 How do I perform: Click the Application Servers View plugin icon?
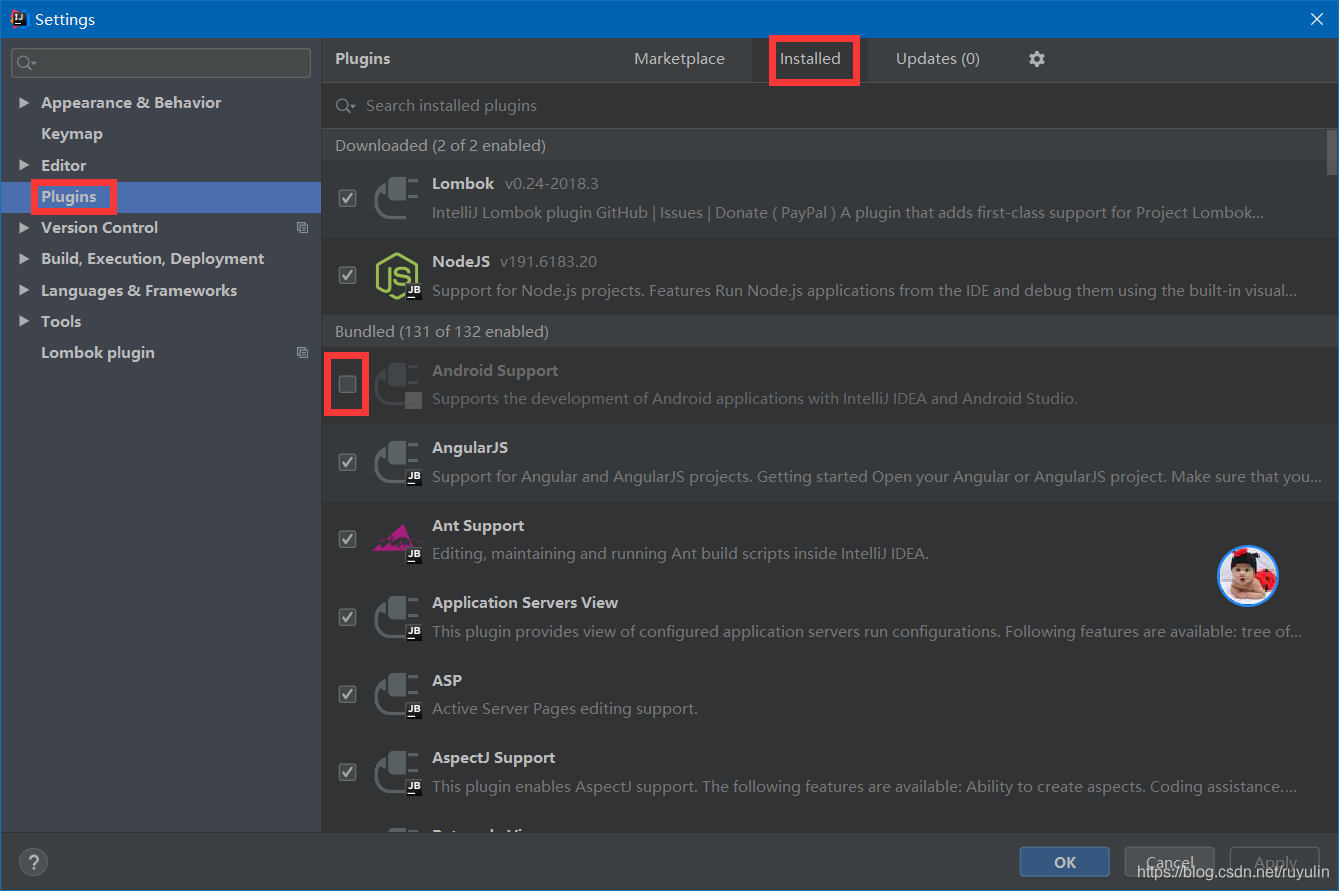pyautogui.click(x=397, y=618)
